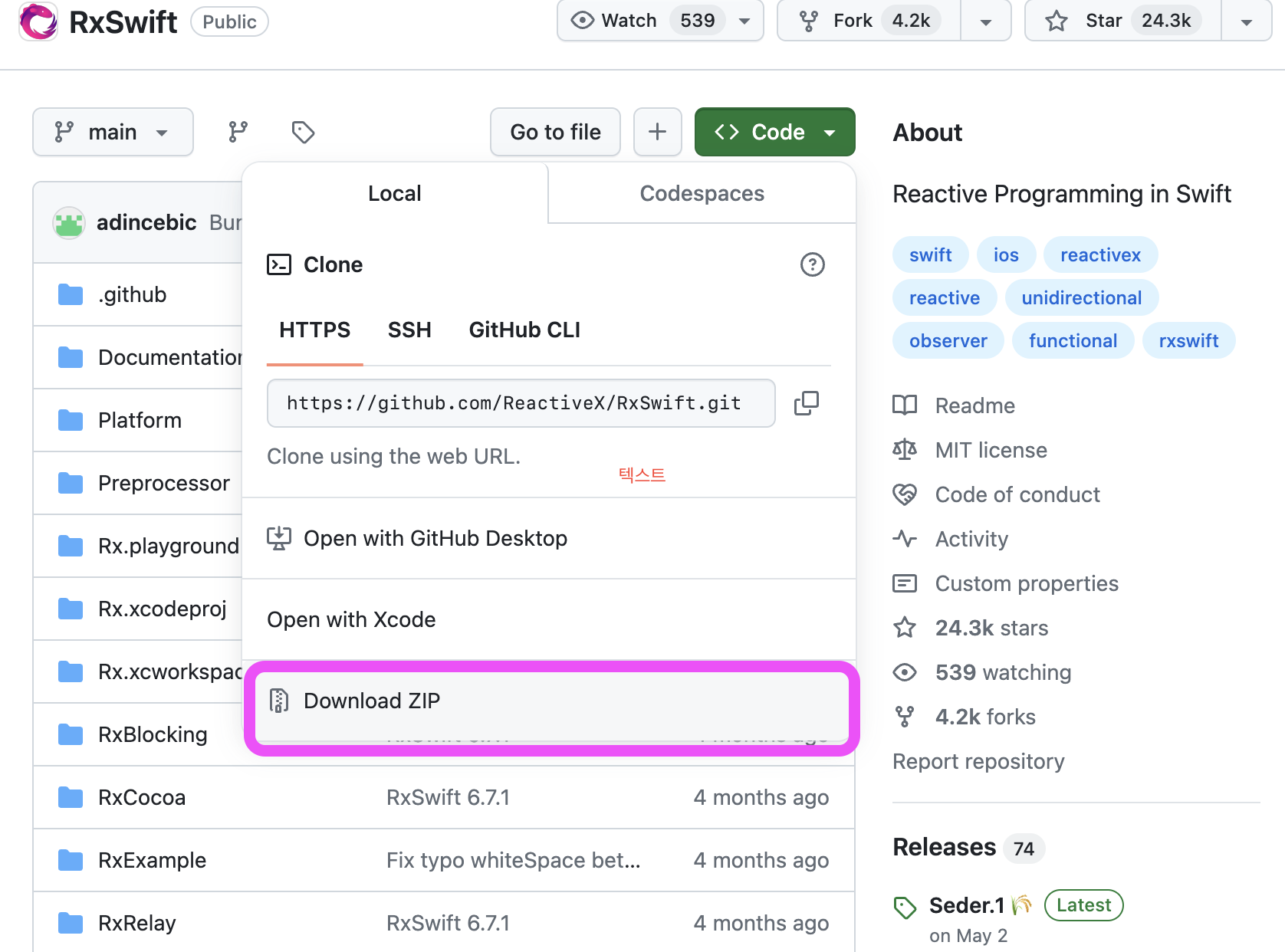The width and height of the screenshot is (1285, 952).
Task: Open the Releases heading link
Action: click(944, 847)
